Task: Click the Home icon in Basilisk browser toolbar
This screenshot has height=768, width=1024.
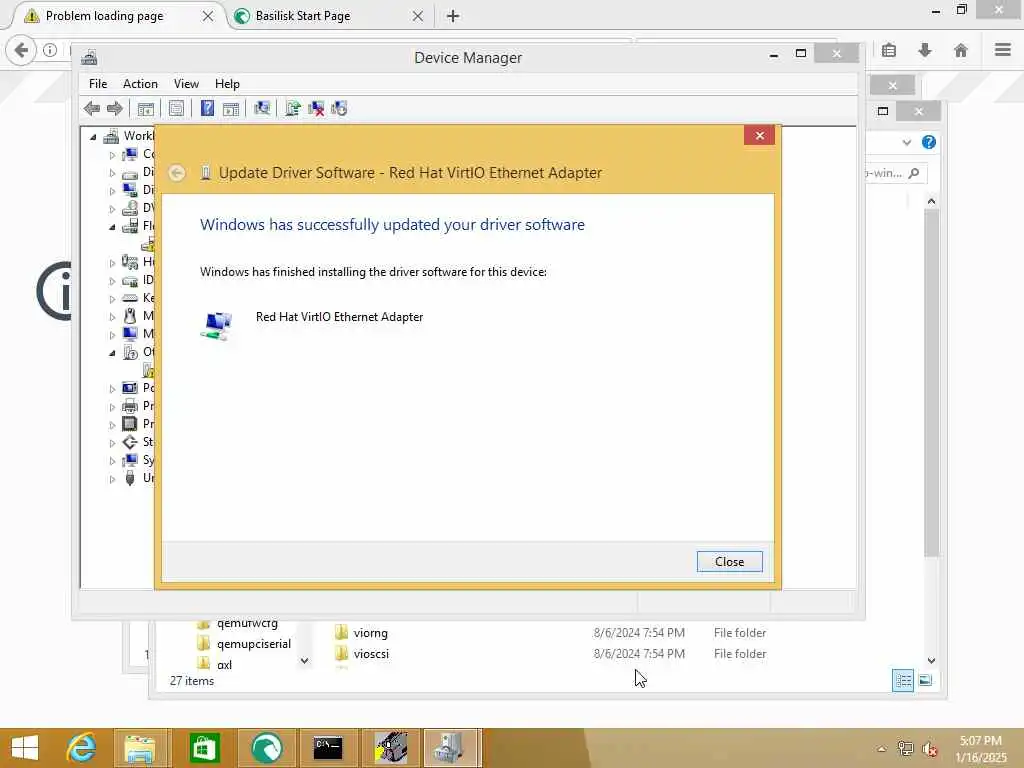Action: (x=961, y=50)
